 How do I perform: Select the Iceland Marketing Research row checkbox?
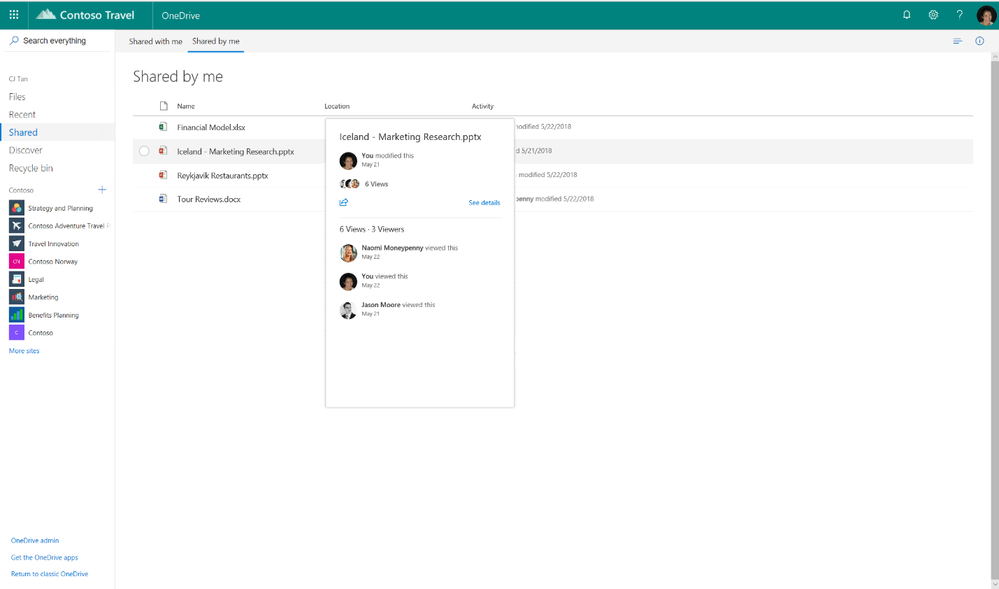pyautogui.click(x=144, y=151)
